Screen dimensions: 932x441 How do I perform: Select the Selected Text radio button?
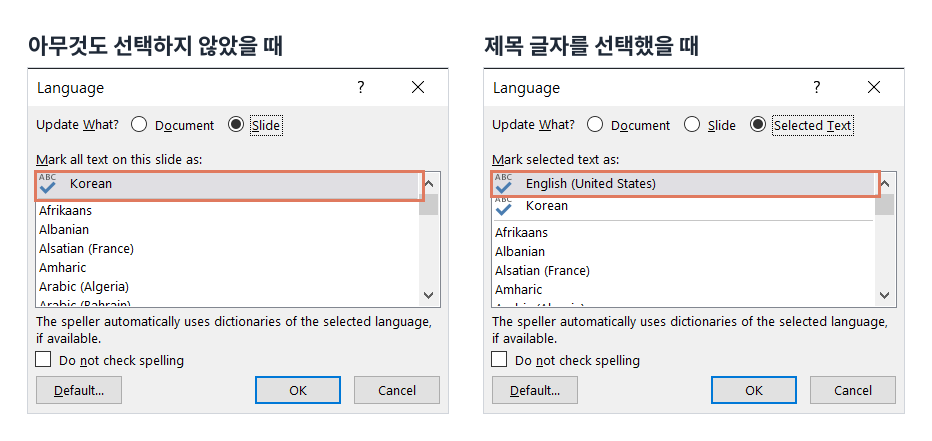point(757,125)
